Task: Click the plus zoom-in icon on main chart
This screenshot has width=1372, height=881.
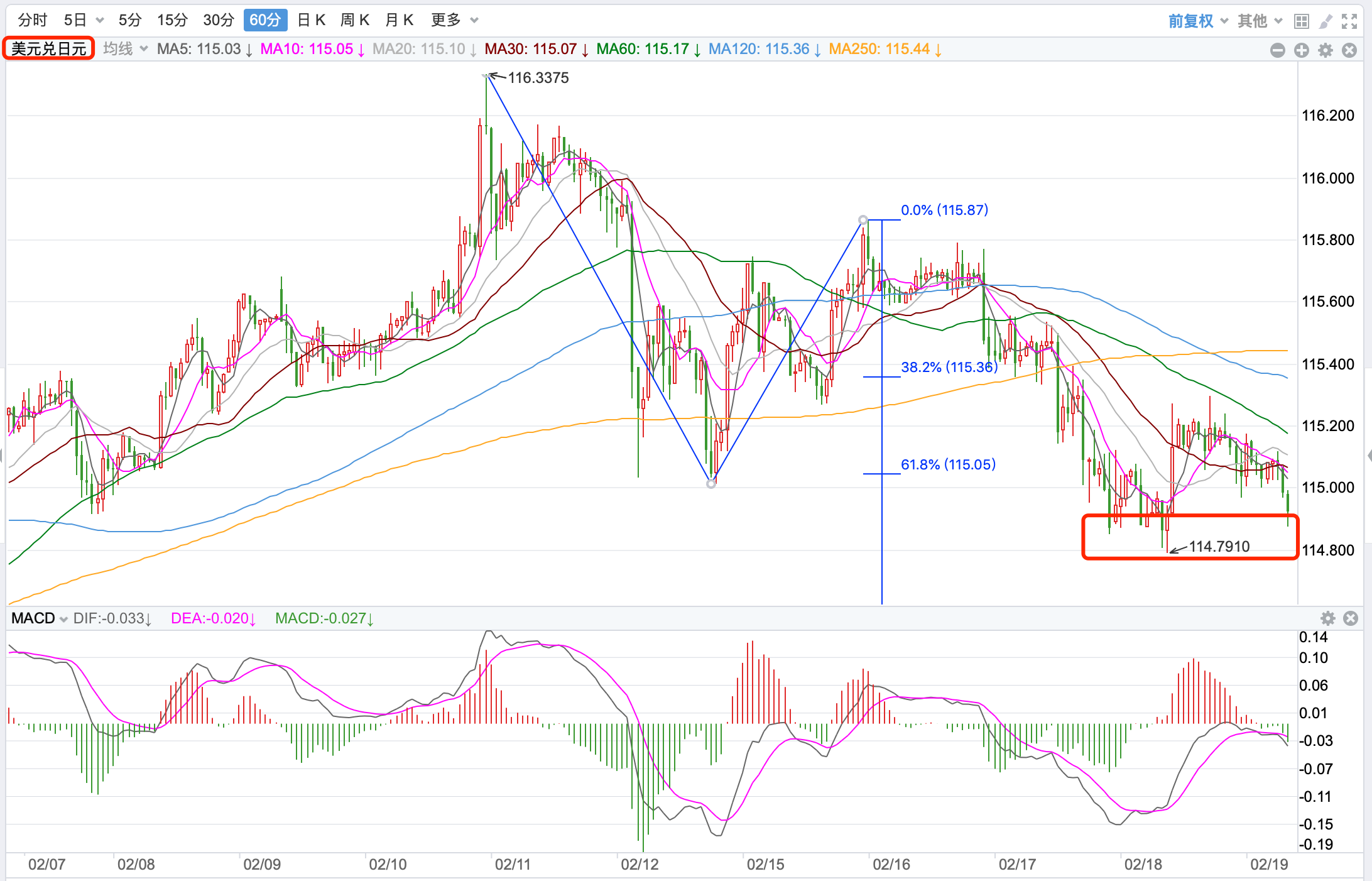Action: 1302,50
